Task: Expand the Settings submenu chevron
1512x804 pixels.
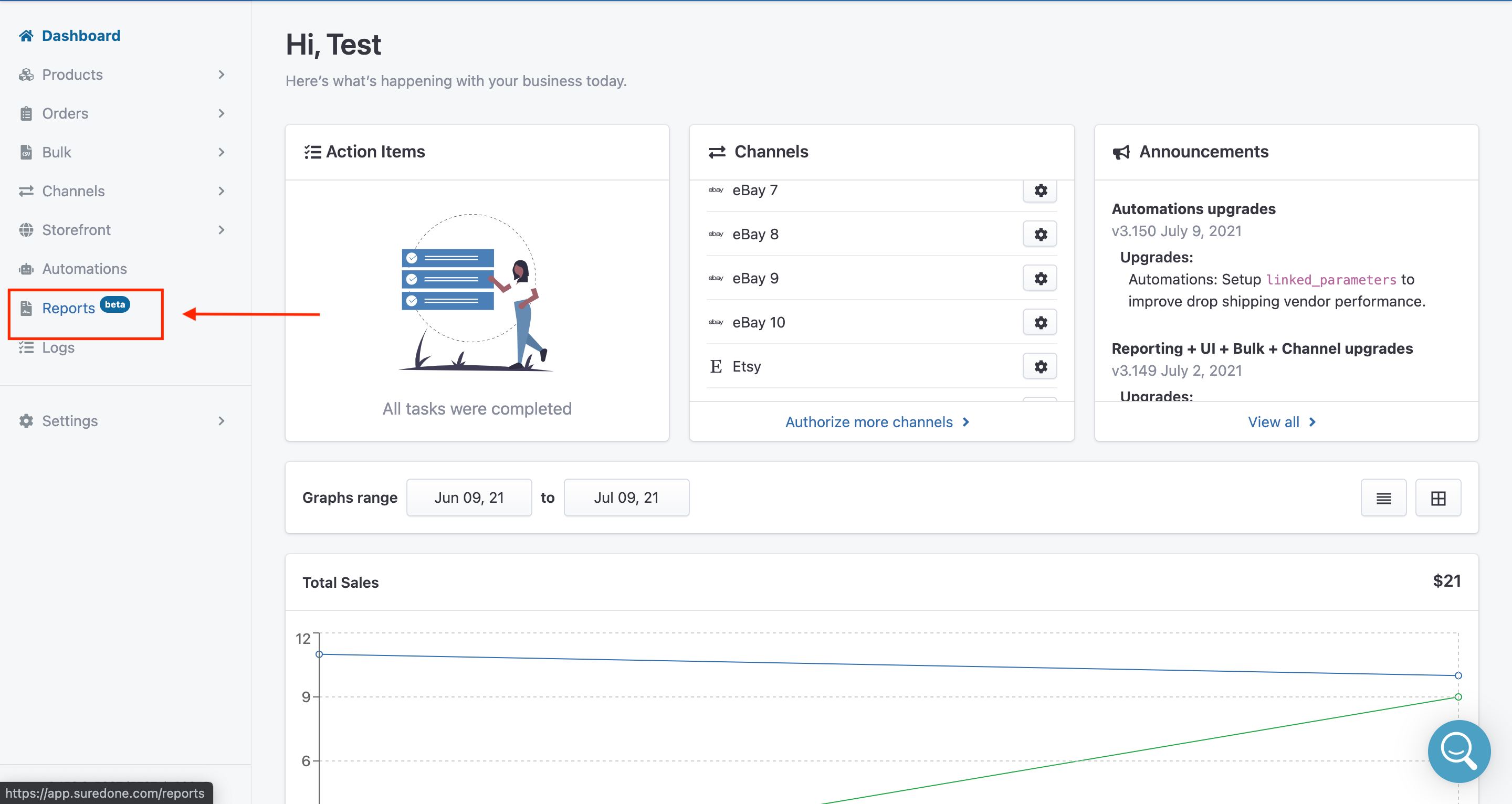Action: (220, 421)
